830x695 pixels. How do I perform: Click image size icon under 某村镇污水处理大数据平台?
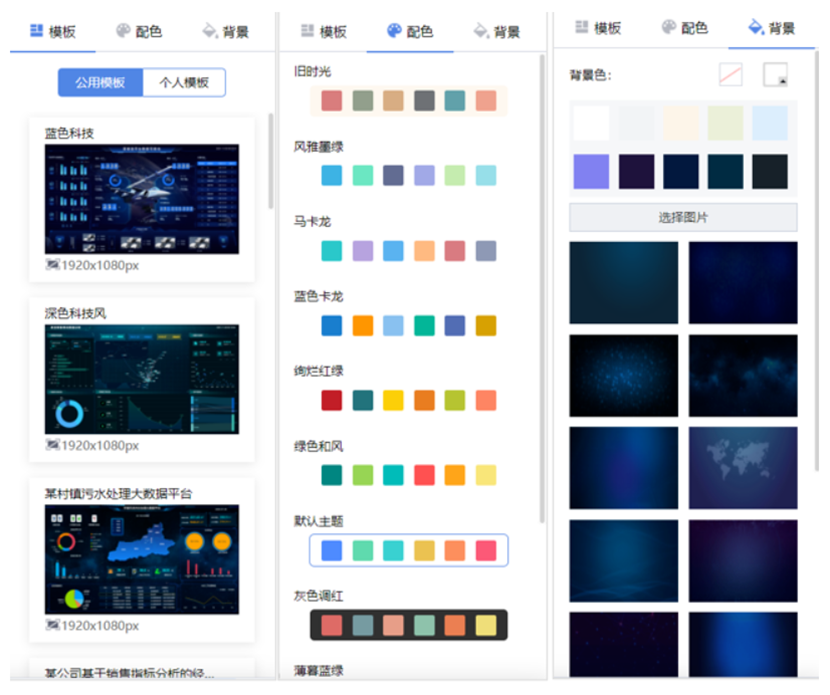[x=53, y=625]
